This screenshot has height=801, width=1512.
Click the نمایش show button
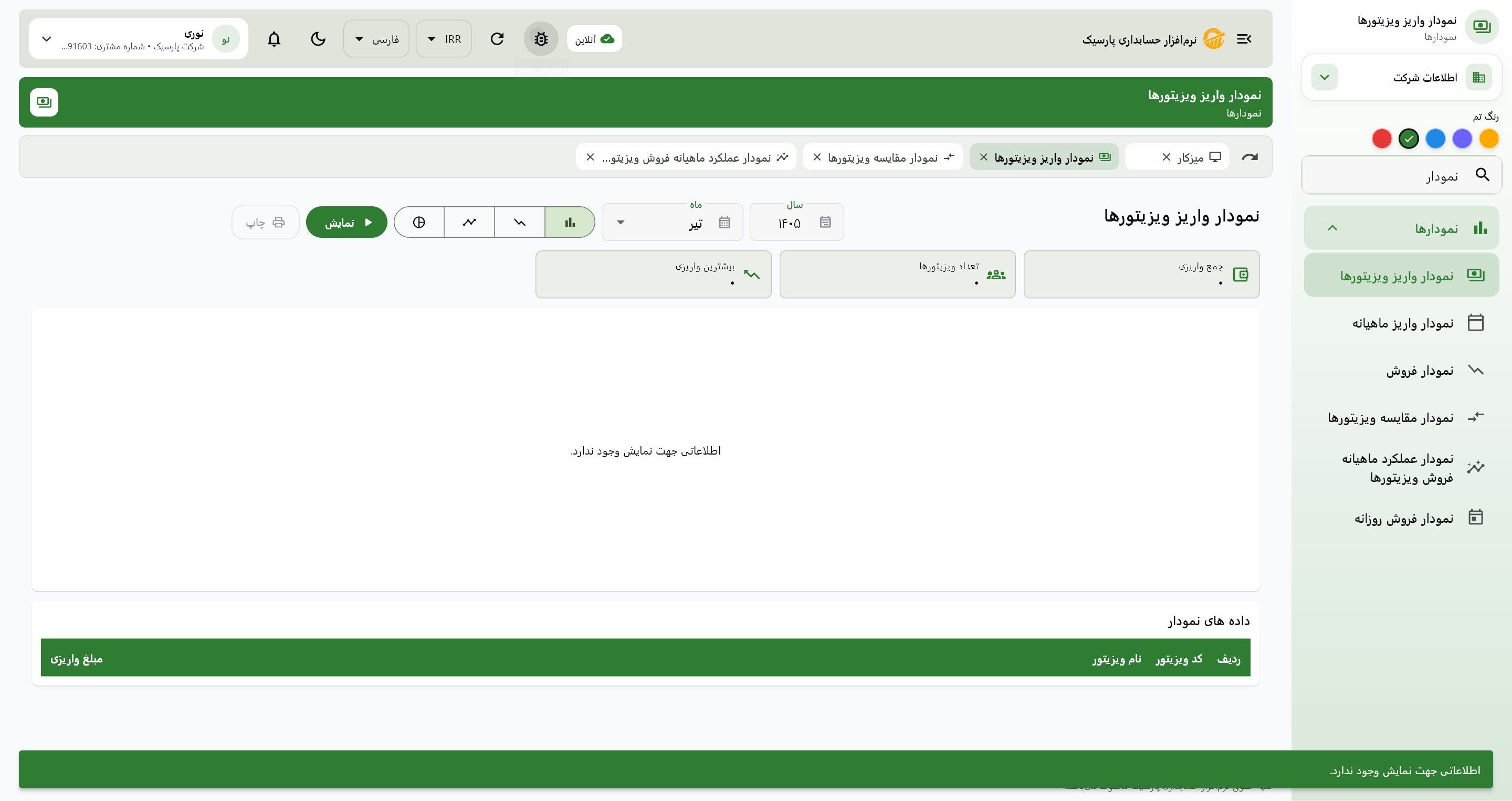point(346,222)
